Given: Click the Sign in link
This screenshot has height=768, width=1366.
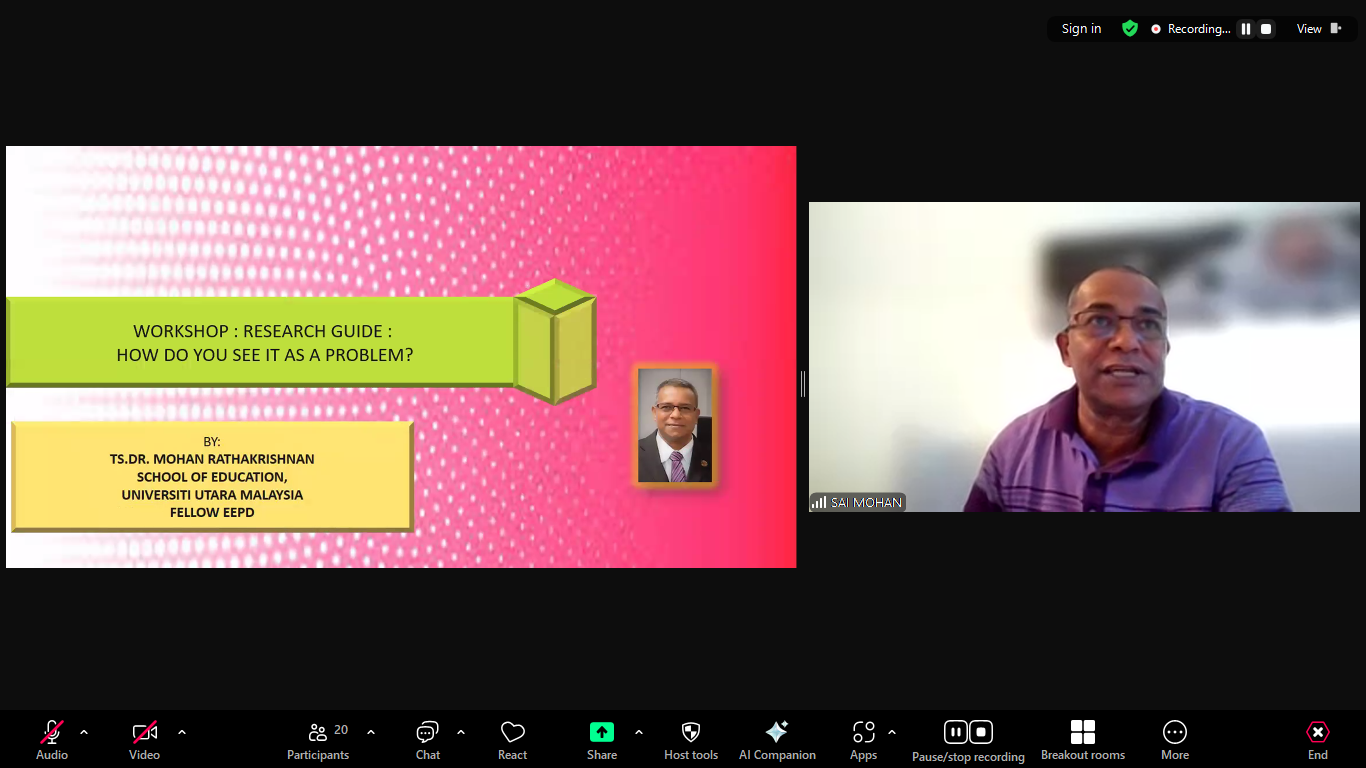Looking at the screenshot, I should pyautogui.click(x=1081, y=29).
